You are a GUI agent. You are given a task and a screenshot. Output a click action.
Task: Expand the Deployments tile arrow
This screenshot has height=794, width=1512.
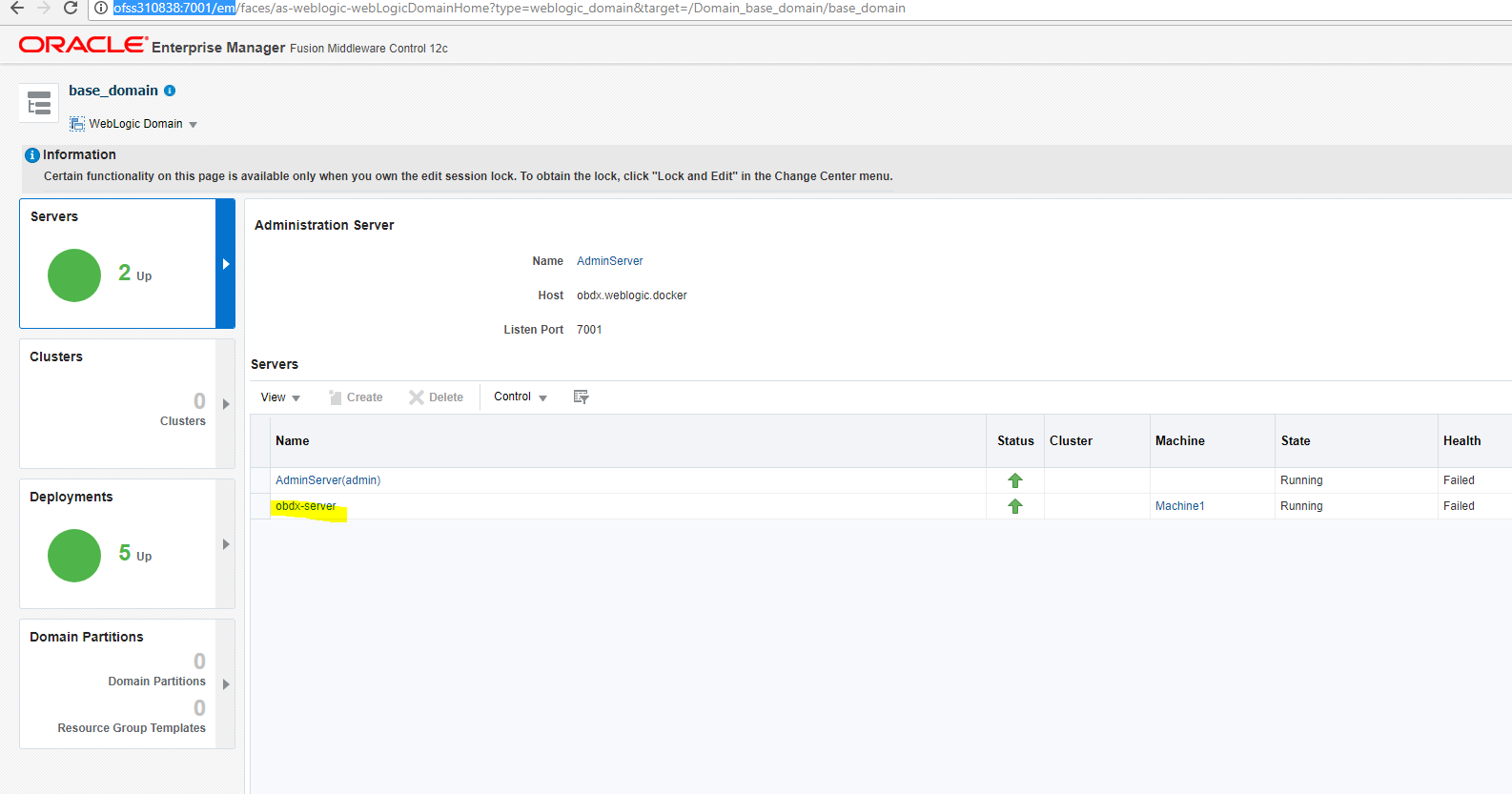[x=226, y=544]
